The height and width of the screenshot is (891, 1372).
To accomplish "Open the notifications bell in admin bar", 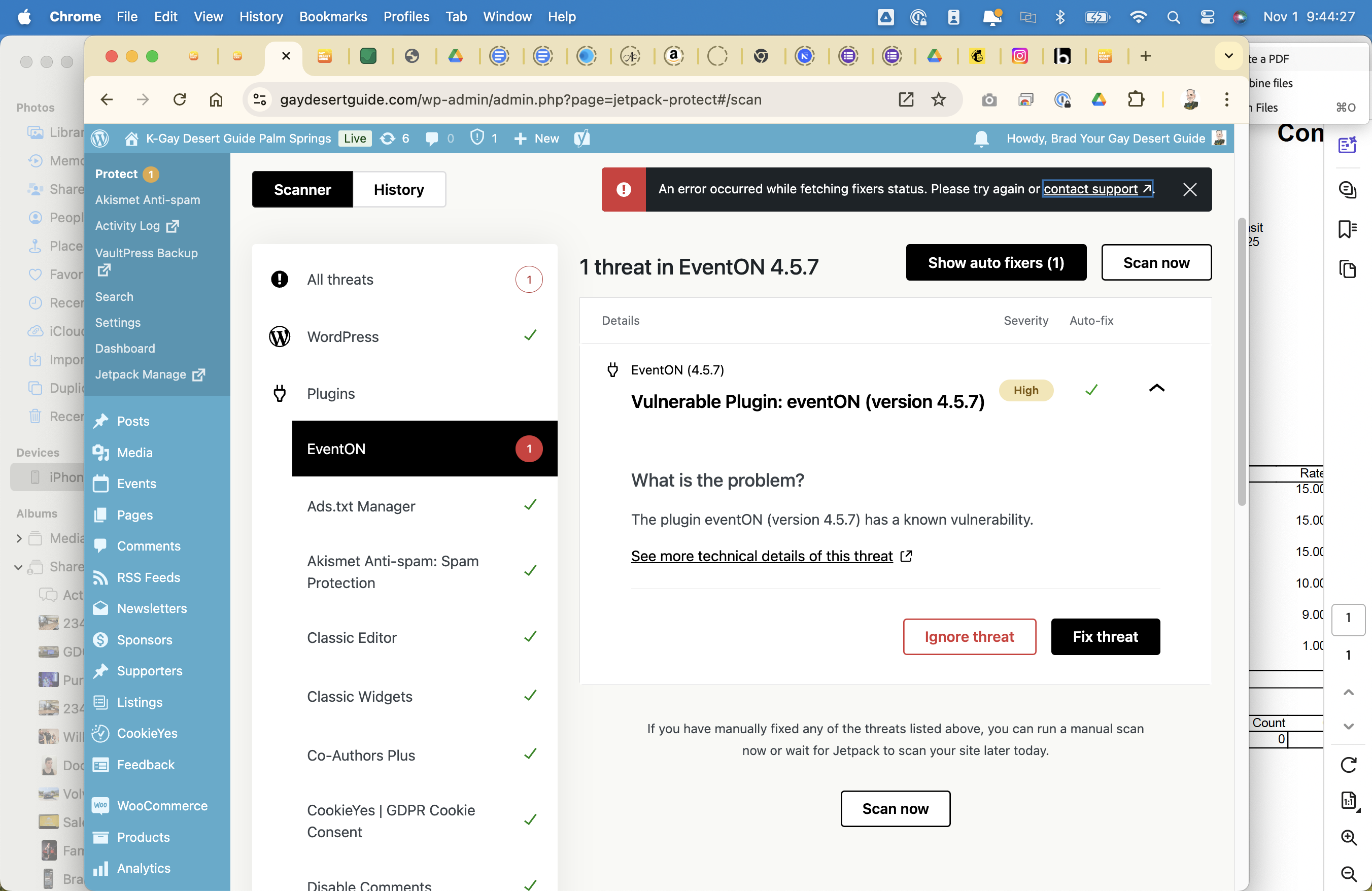I will click(981, 139).
